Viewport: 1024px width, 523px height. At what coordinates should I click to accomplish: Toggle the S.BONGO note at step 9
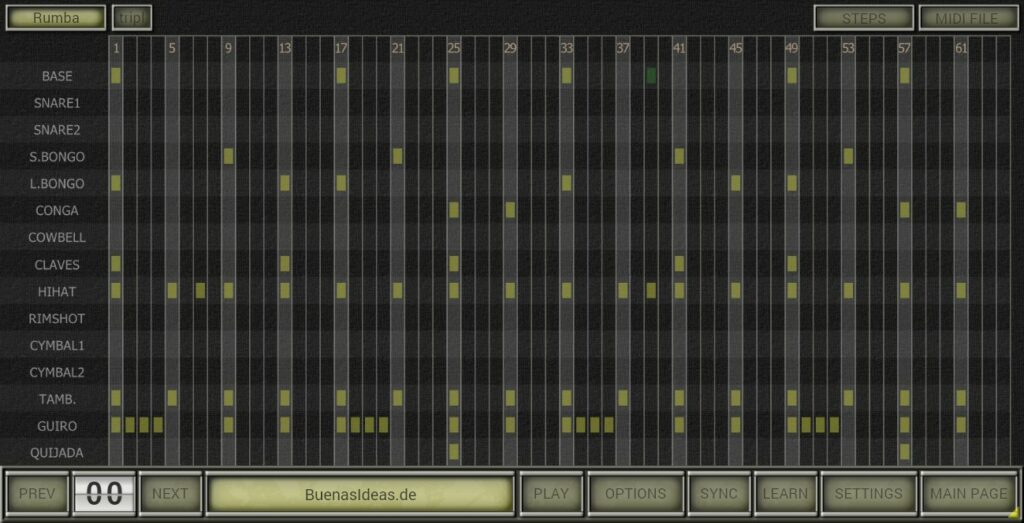click(229, 157)
